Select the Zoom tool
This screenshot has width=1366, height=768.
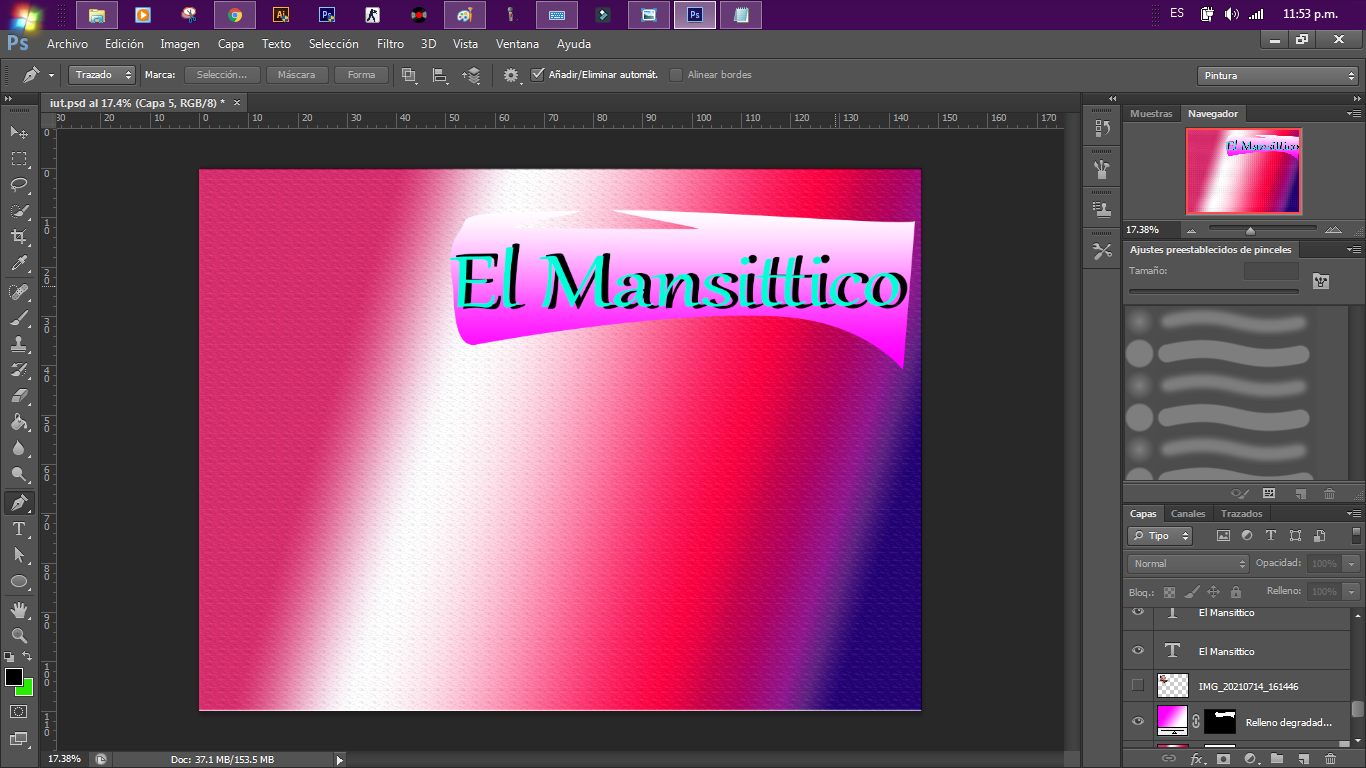pyautogui.click(x=19, y=635)
